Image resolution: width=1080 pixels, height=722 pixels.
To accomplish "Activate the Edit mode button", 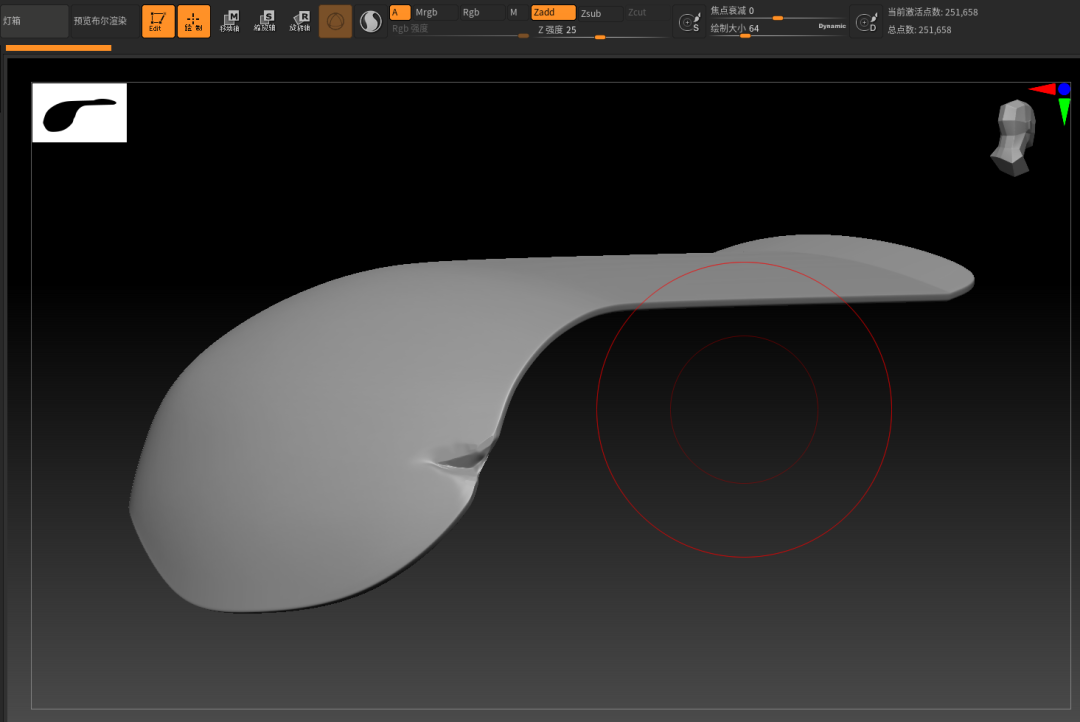I will click(x=158, y=21).
